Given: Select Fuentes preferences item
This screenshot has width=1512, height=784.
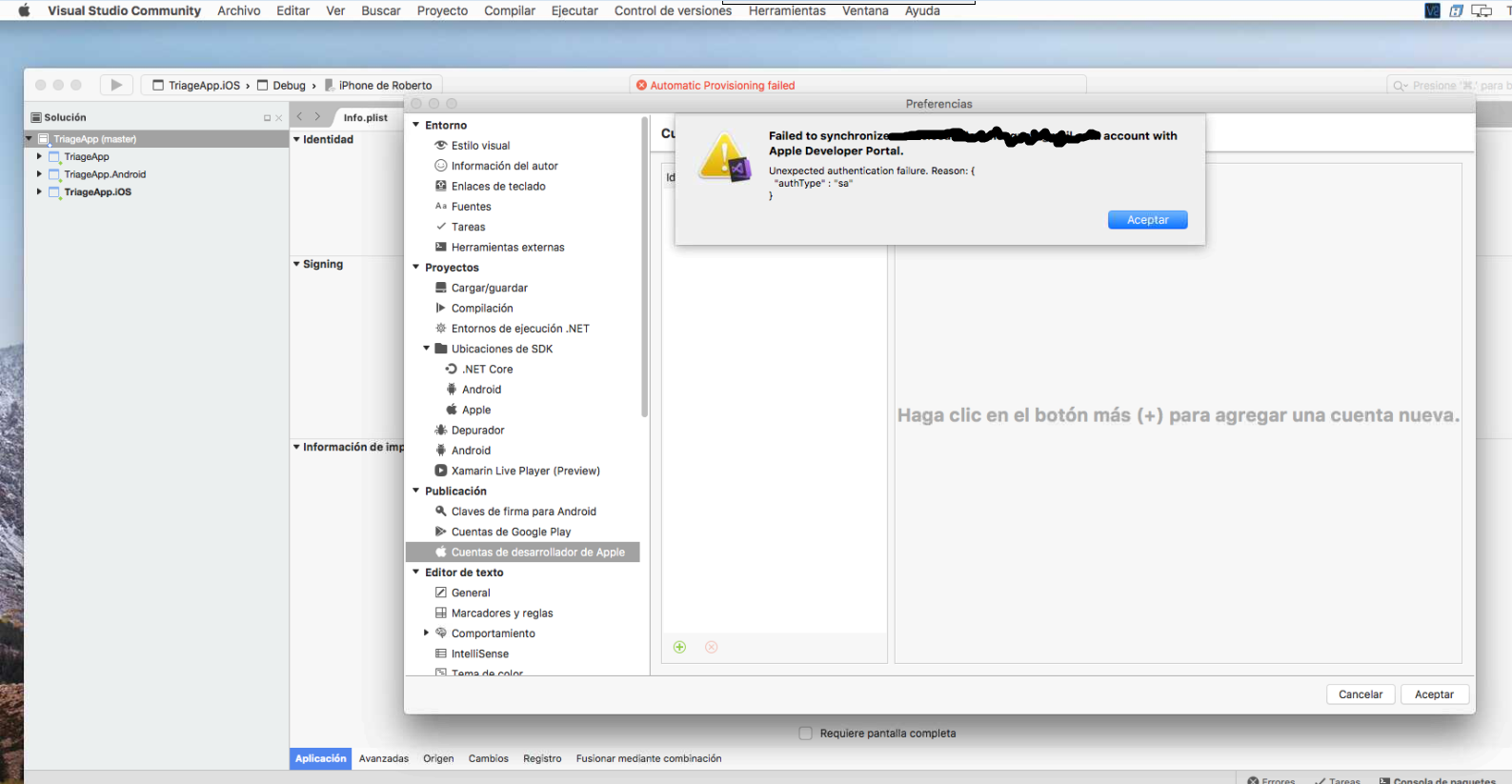Looking at the screenshot, I should pyautogui.click(x=471, y=207).
